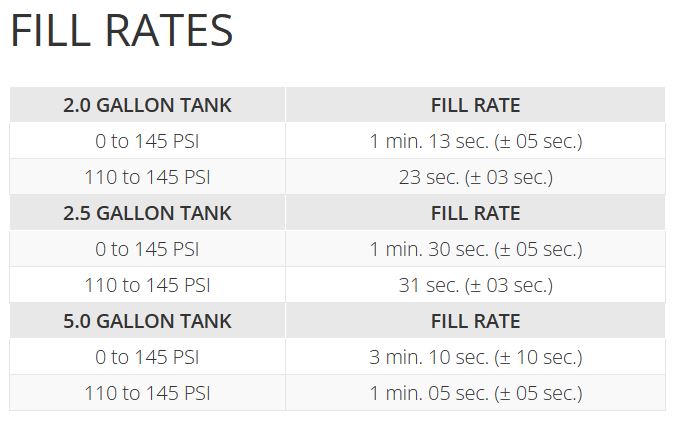The height and width of the screenshot is (421, 680).
Task: Click 0 to 145 PSI under 2.5 gallon tank
Action: point(147,249)
